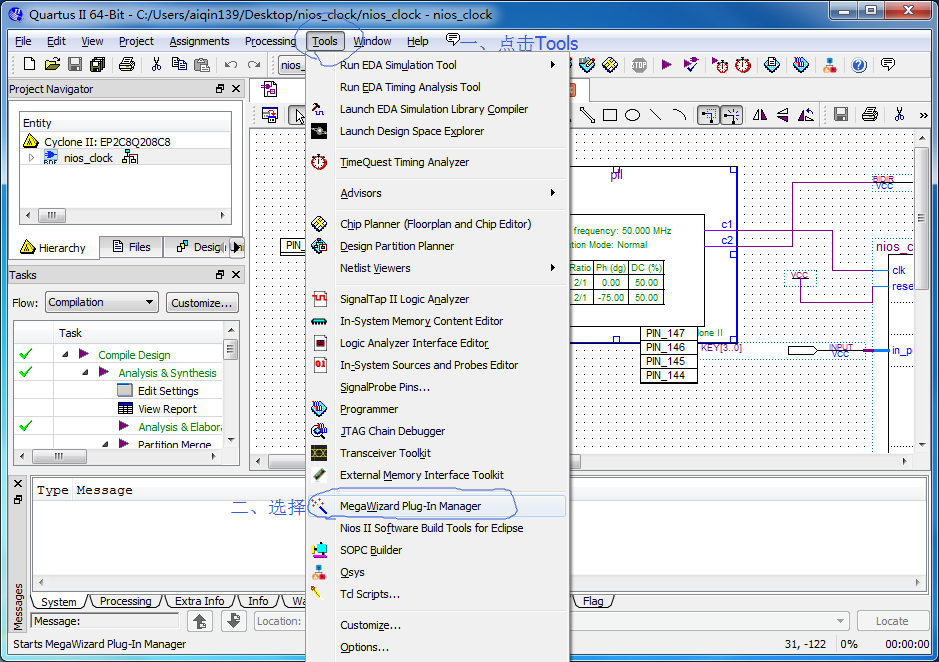Open Compilation Report toolbar icon
The width and height of the screenshot is (939, 662).
coord(772,65)
